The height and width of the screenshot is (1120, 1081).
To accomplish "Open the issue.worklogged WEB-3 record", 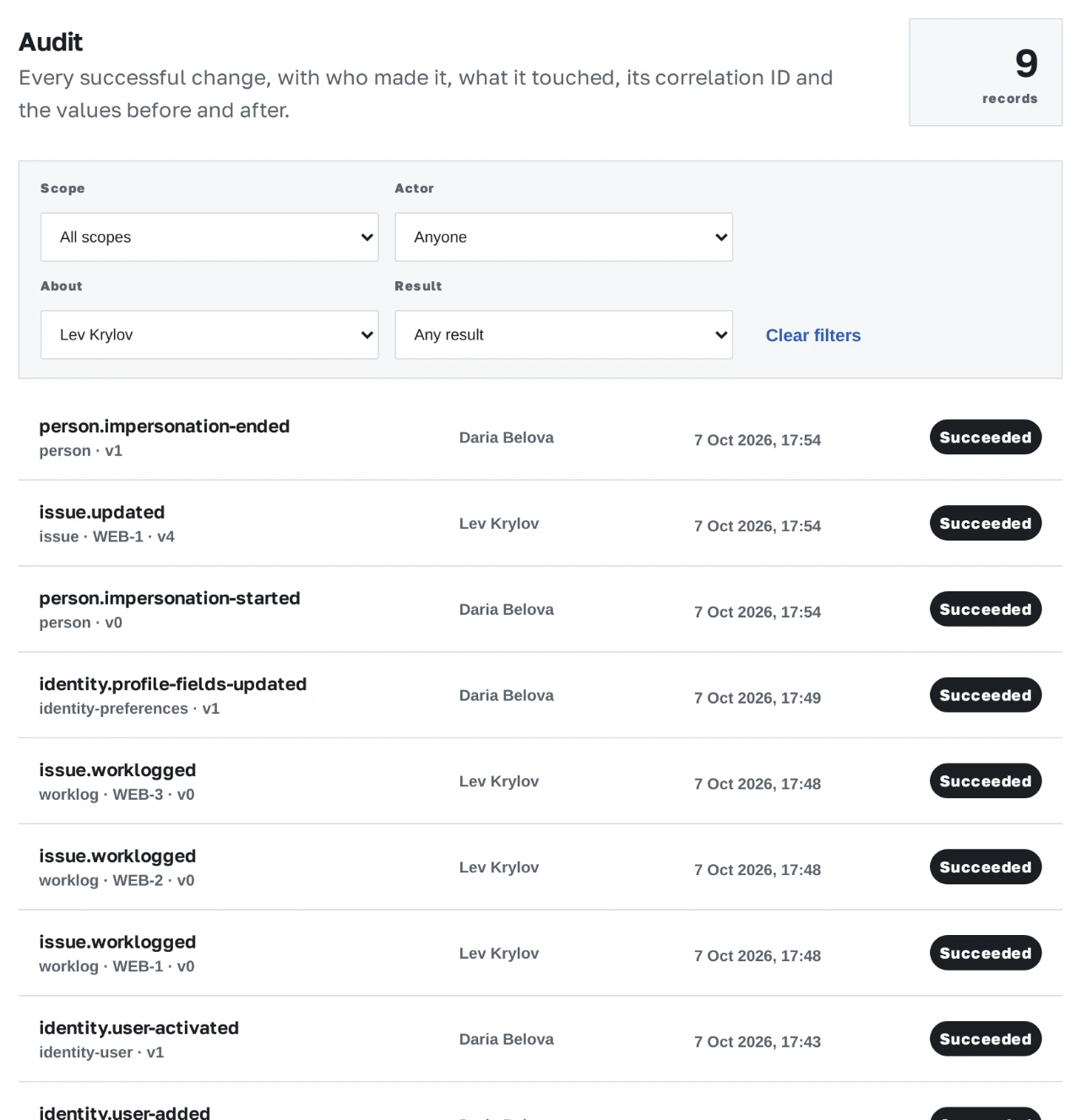I will [540, 781].
